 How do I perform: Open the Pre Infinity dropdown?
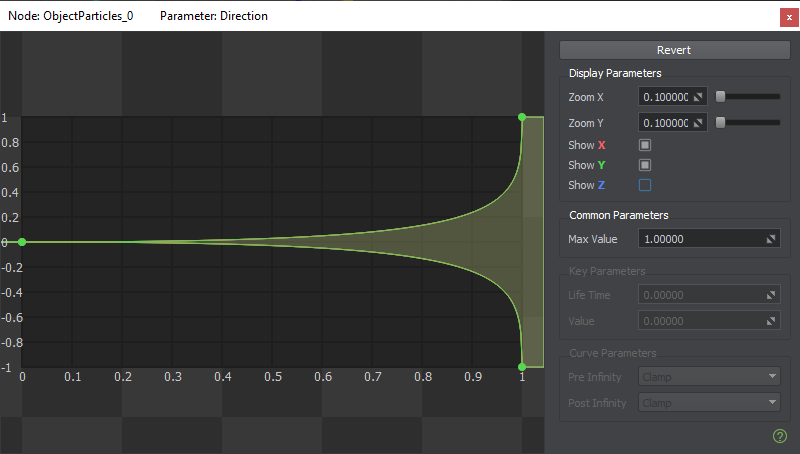coord(708,377)
